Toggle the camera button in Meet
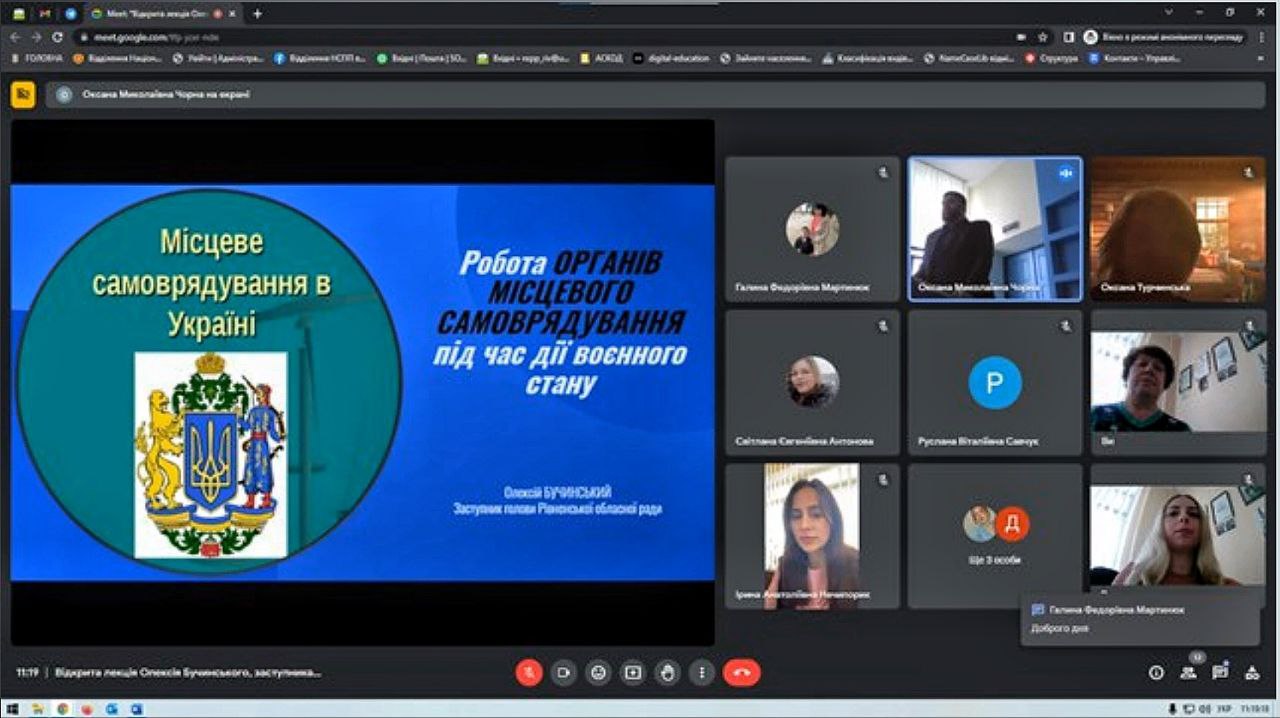The image size is (1280, 718). coord(564,673)
